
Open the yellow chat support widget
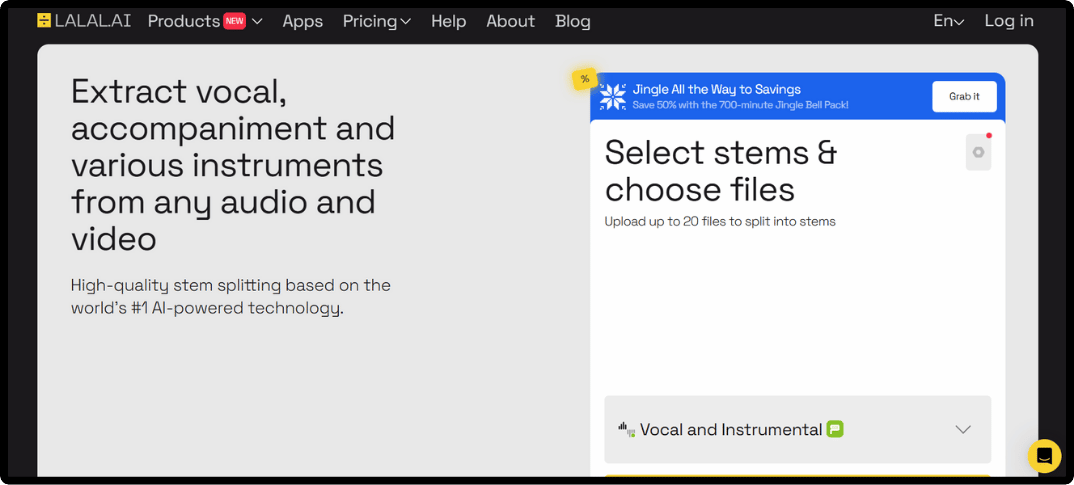click(1045, 456)
